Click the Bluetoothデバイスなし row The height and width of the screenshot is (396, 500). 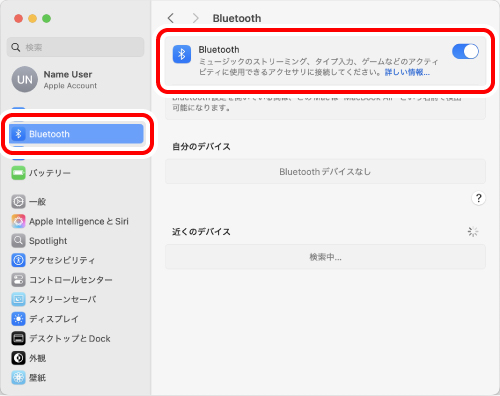(x=325, y=172)
